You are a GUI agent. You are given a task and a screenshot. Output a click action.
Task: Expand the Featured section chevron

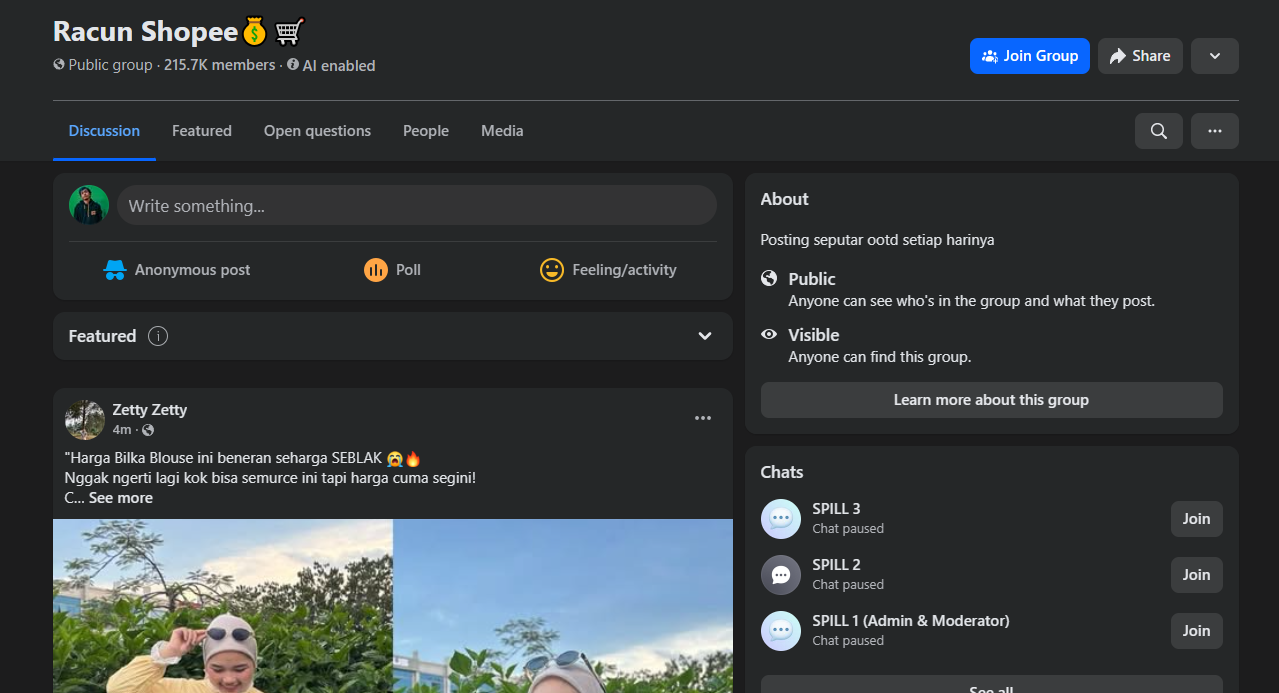[705, 336]
